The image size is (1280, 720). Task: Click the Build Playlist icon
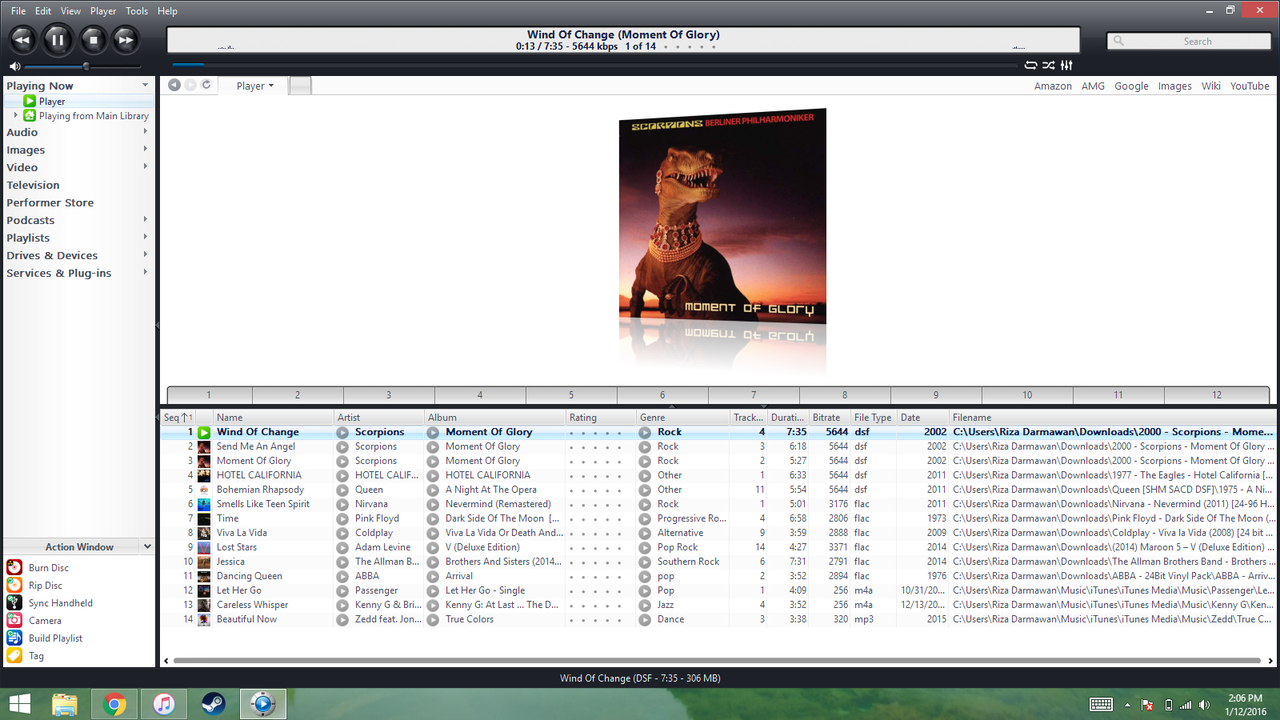(x=14, y=638)
